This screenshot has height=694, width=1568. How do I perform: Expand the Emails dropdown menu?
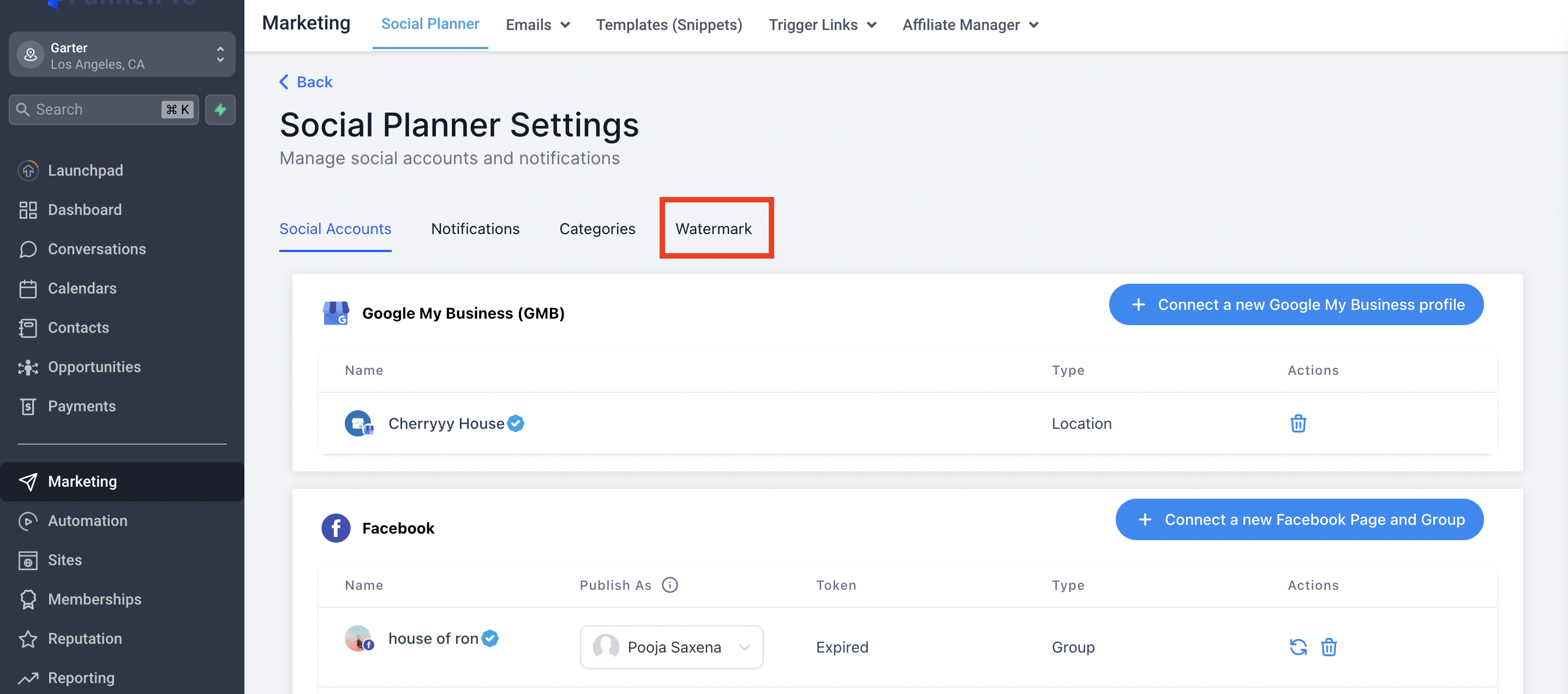click(537, 25)
